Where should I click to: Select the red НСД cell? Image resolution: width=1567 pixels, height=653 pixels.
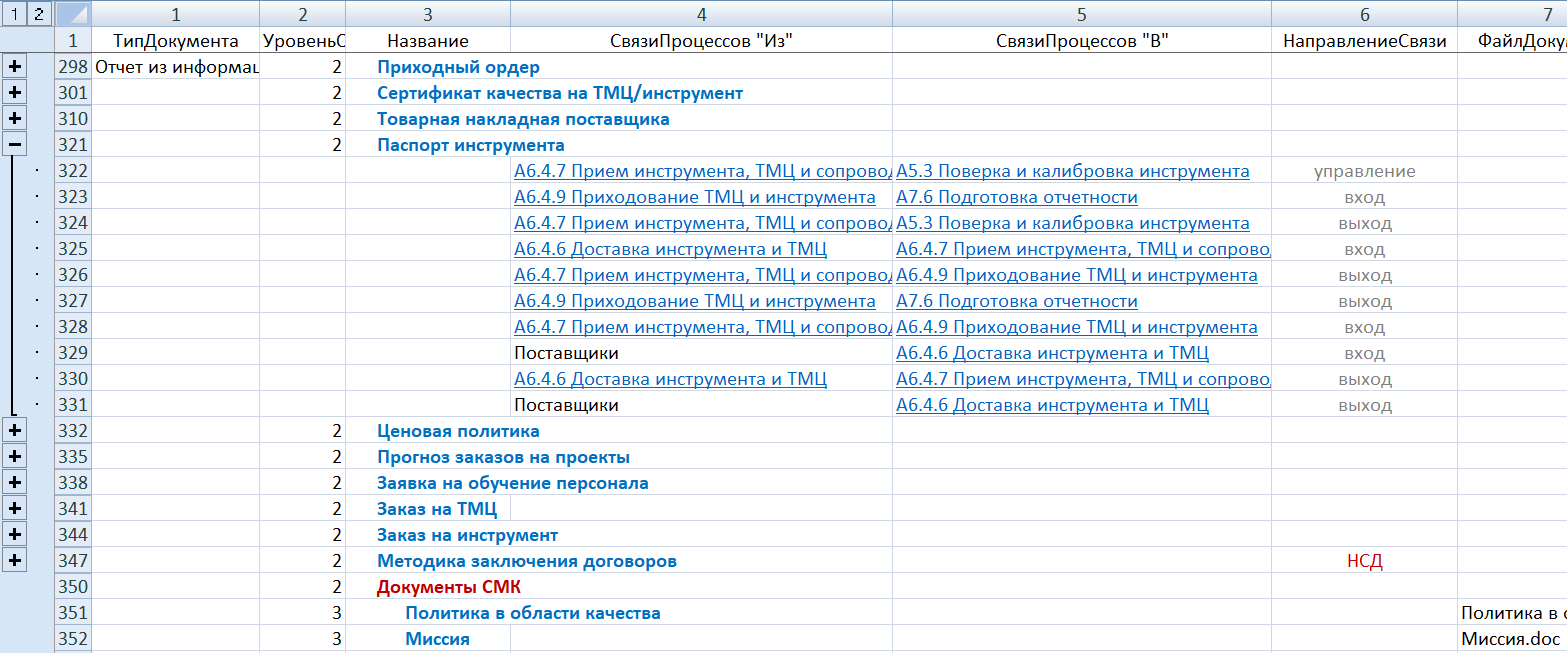[x=1364, y=561]
